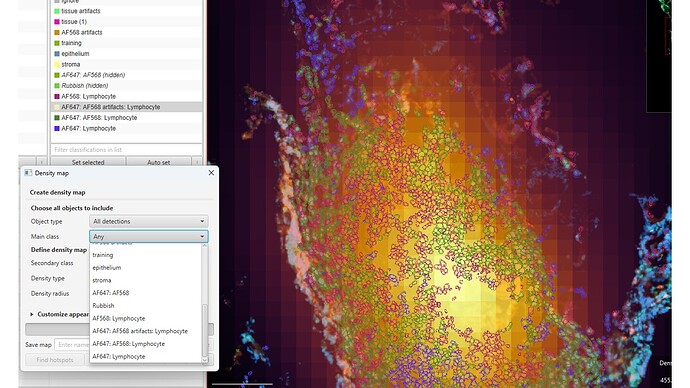Choose 'training' in Main class dropdown list
Screen dimensions: 690x388
point(146,255)
